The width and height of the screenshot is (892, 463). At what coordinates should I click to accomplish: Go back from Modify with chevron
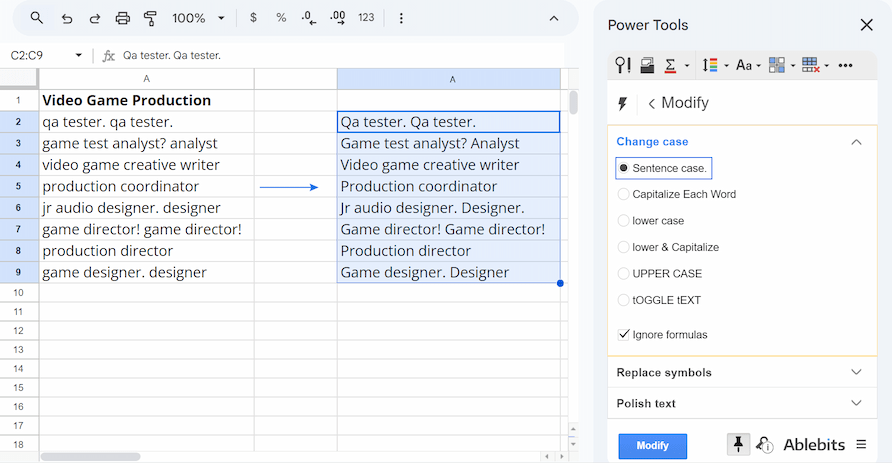[651, 104]
